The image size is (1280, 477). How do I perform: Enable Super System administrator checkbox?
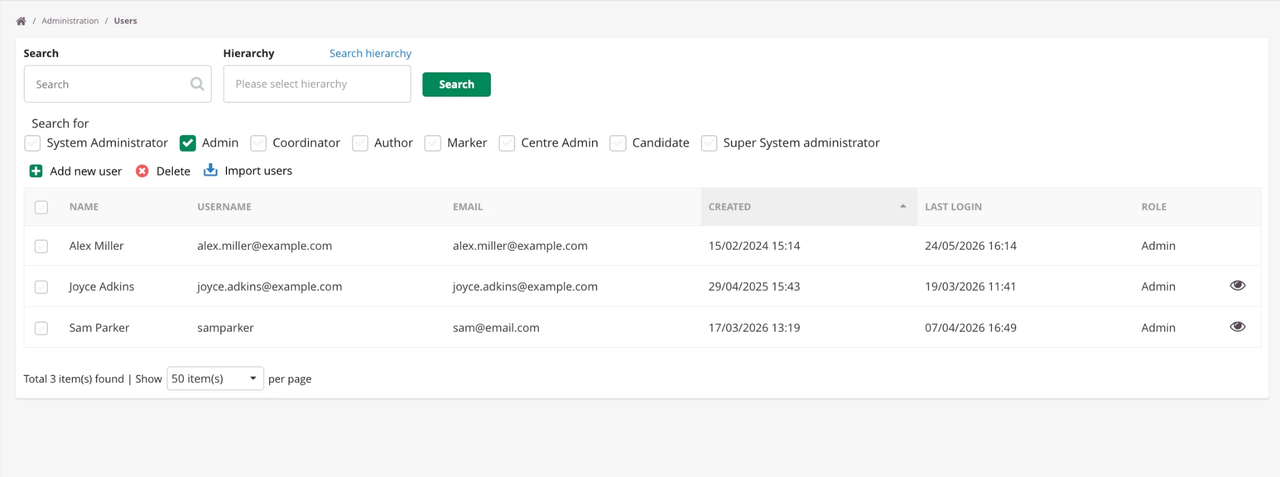click(709, 143)
